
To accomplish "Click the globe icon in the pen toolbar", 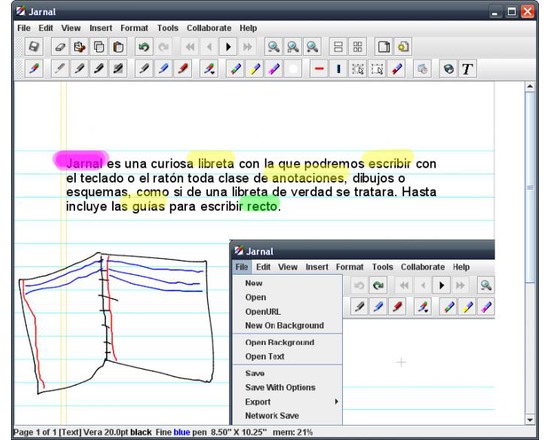I will click(x=448, y=69).
